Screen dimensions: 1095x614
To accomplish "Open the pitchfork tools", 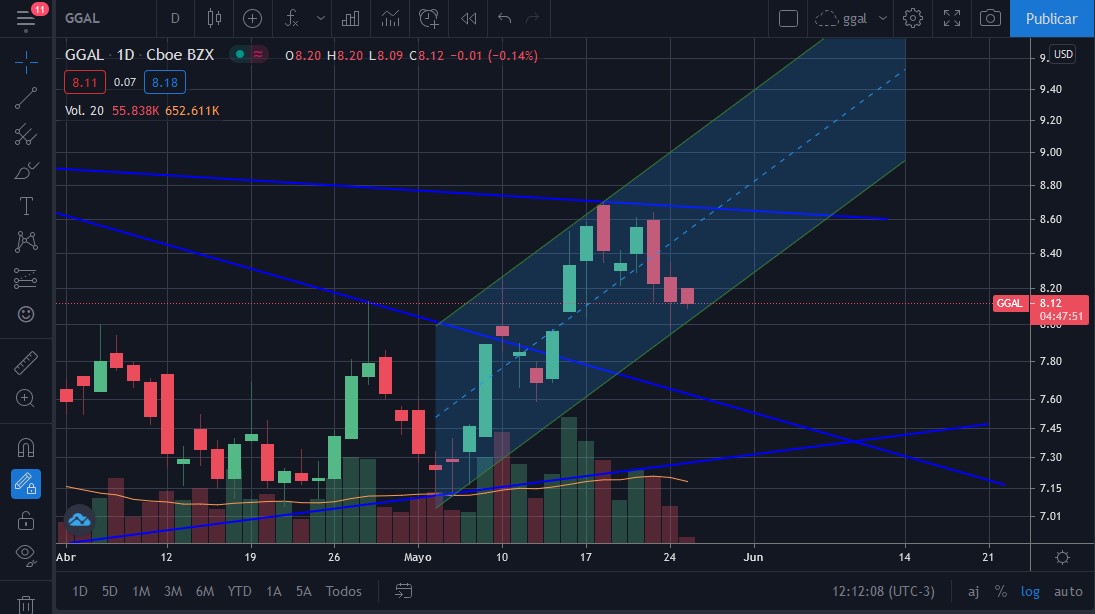I will coord(26,135).
